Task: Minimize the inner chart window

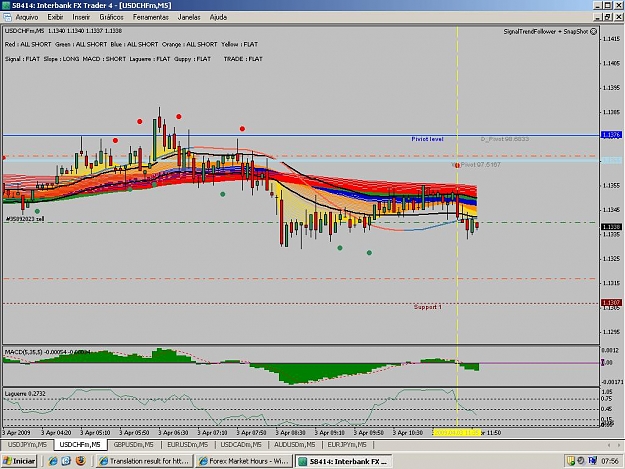Action: (597, 17)
